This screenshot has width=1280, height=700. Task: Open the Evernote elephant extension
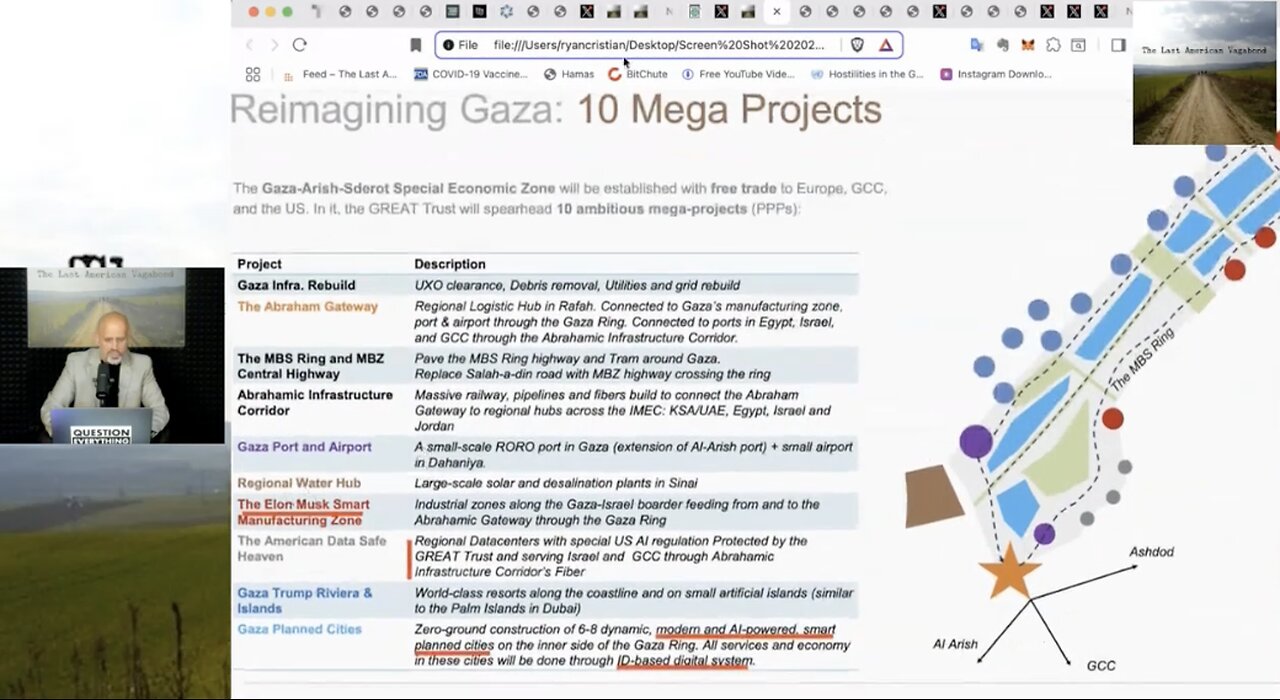coord(1002,45)
